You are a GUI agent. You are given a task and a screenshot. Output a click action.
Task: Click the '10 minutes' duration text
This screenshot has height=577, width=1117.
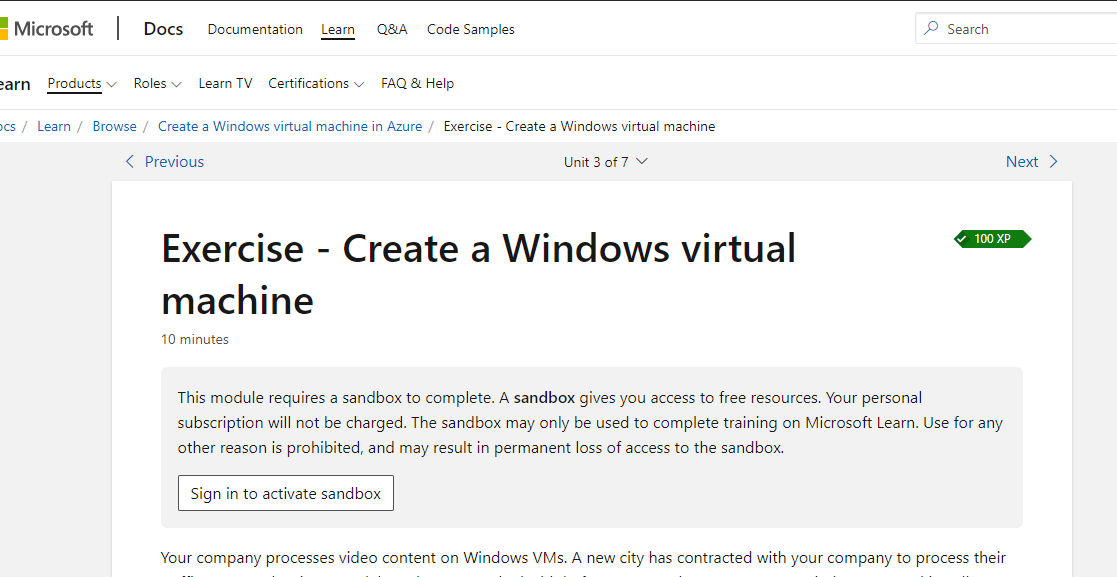click(x=194, y=339)
